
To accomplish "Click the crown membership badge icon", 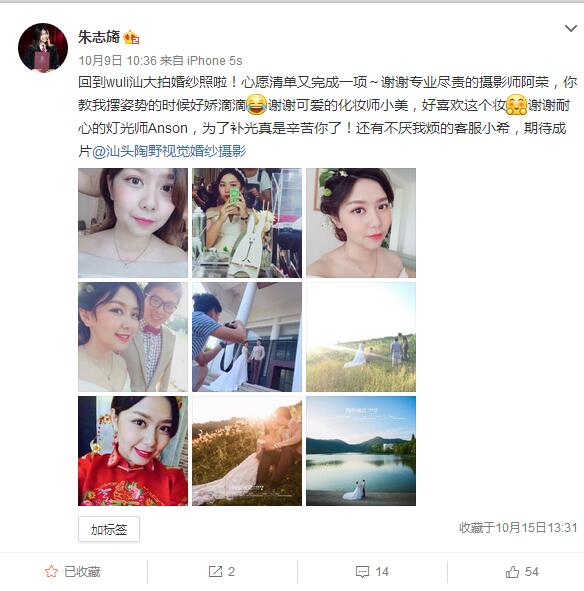I will click(131, 37).
